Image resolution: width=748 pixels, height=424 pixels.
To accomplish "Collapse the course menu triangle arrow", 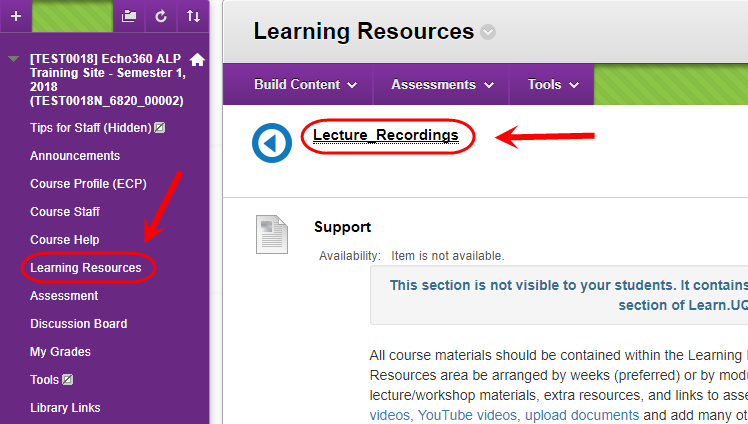I will (13, 59).
